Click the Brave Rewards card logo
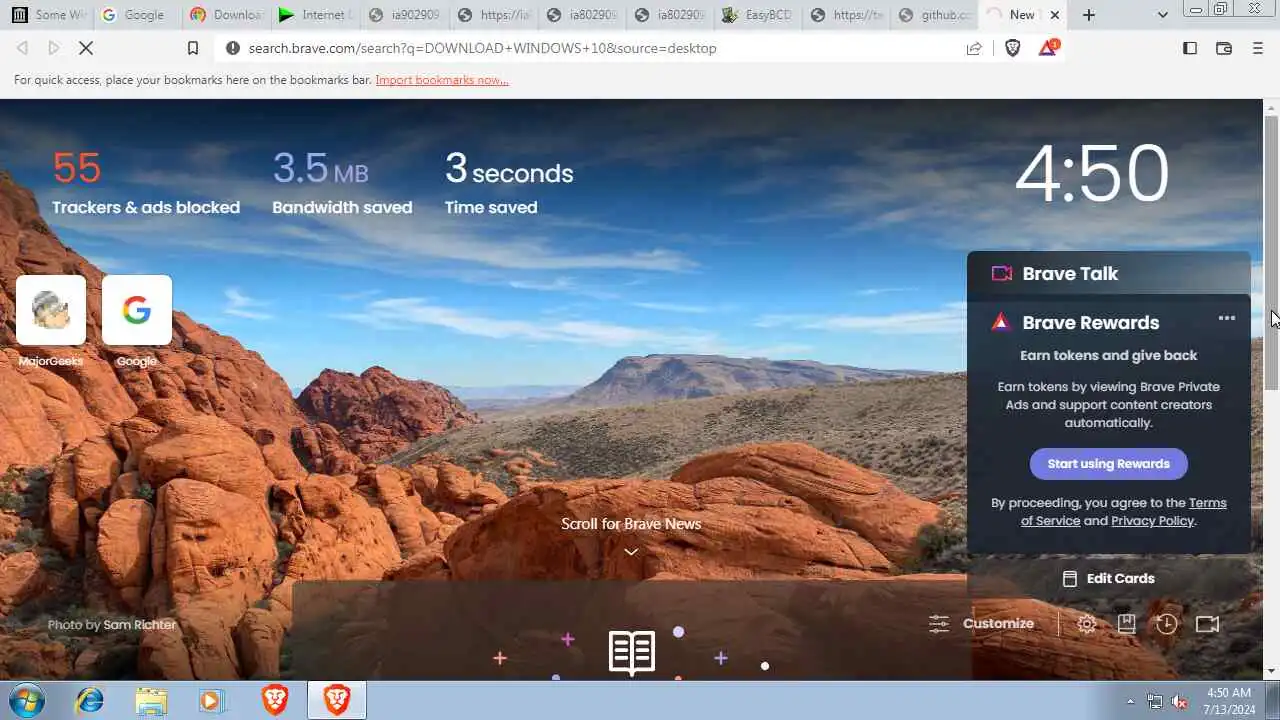 (1000, 322)
